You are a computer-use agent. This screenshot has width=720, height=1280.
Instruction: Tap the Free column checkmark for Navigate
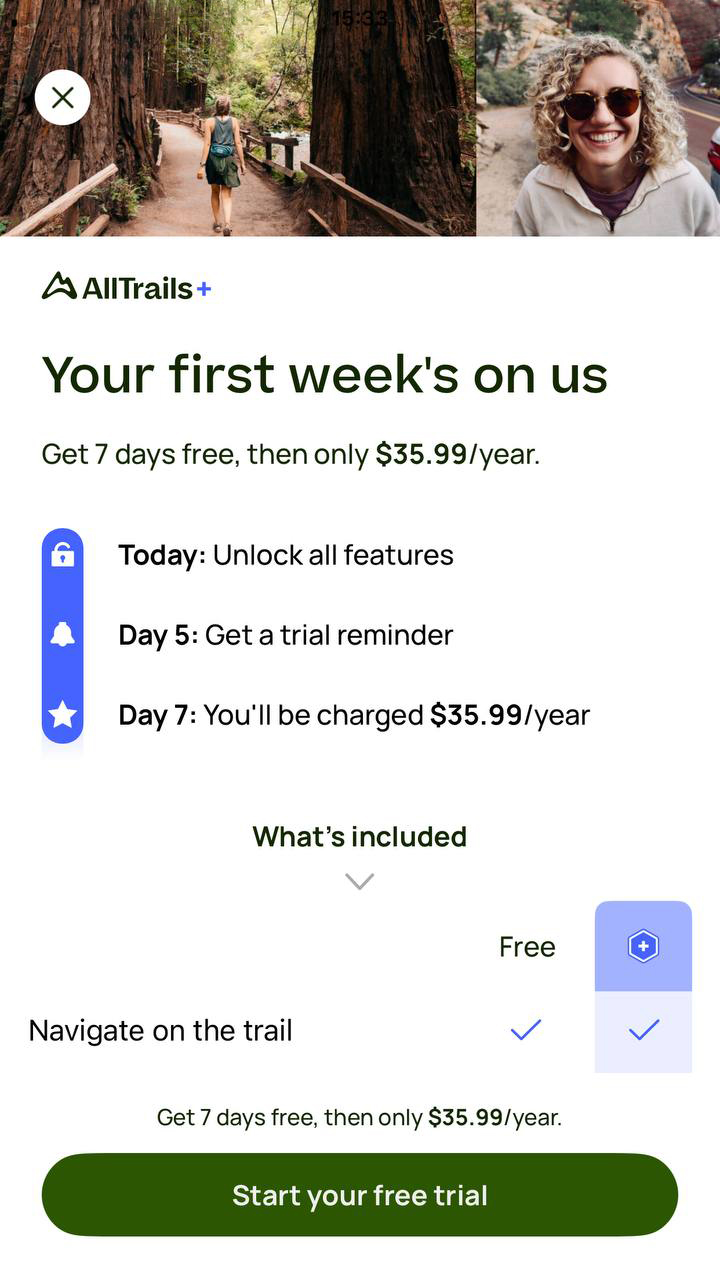526,1029
